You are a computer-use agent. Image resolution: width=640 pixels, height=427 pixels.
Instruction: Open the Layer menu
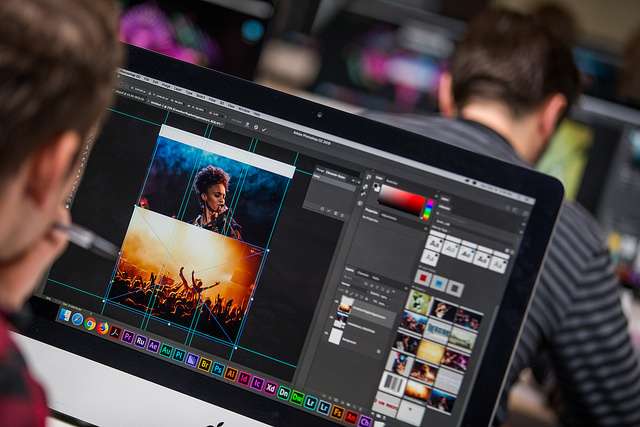(x=178, y=89)
